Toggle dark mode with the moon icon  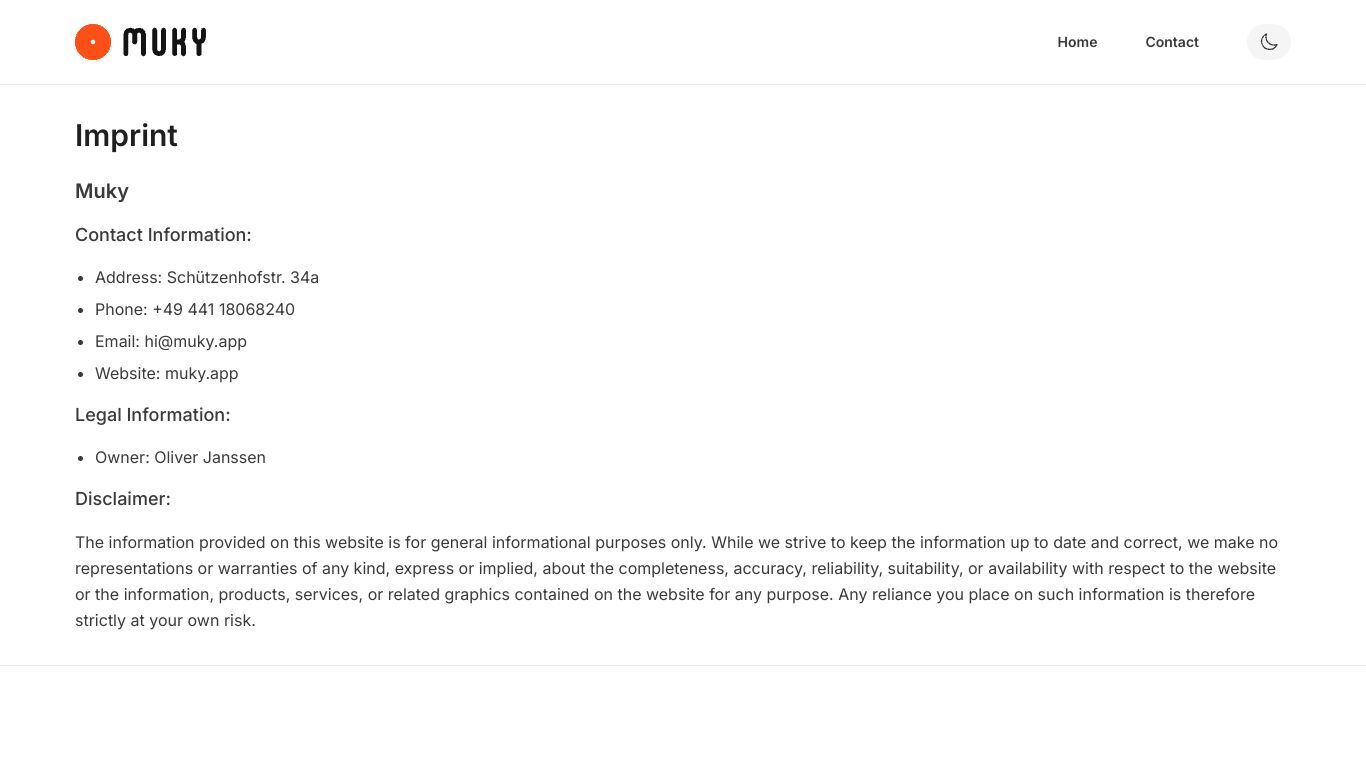[x=1269, y=42]
